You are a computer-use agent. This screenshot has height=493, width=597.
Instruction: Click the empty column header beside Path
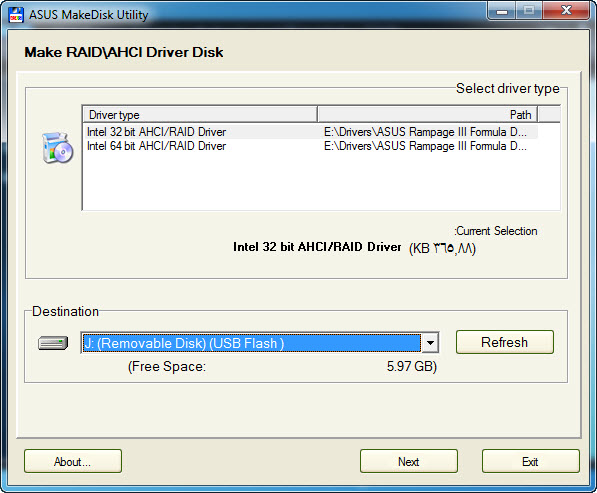coord(549,115)
